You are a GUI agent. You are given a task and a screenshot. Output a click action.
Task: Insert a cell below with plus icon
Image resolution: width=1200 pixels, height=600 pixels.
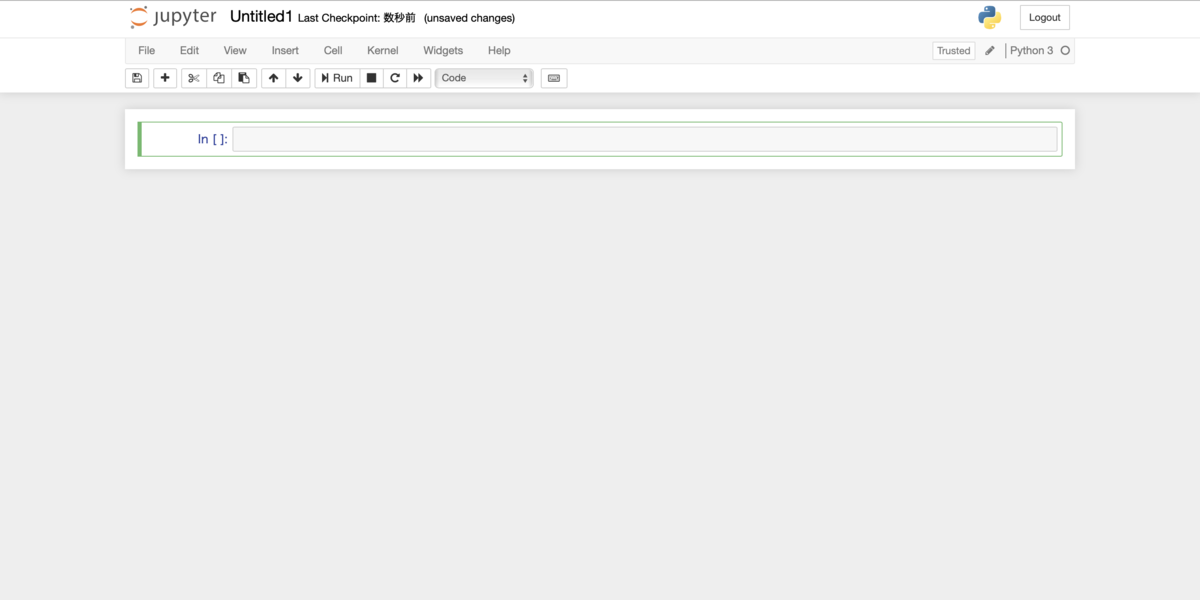point(165,78)
